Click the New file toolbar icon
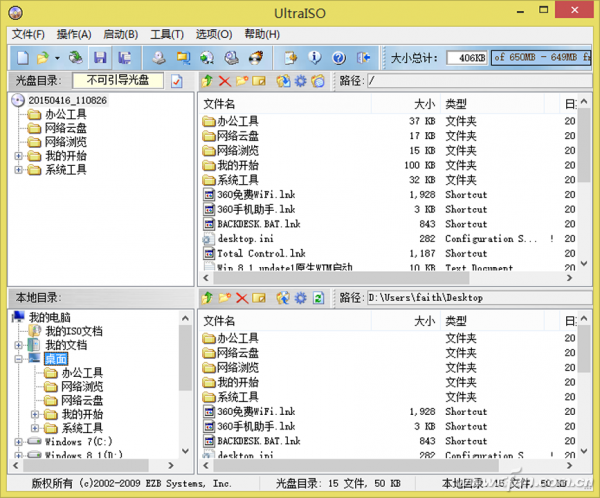Viewport: 600px width, 498px height. pos(23,58)
